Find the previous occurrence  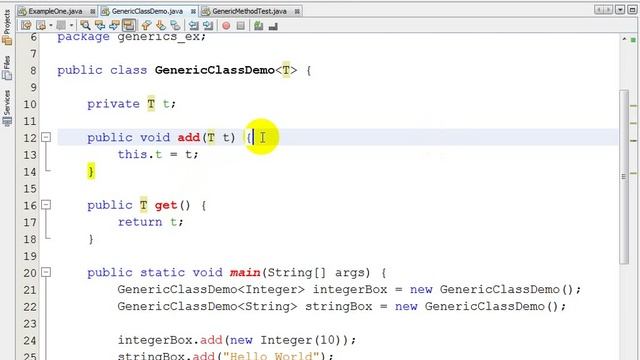(x=100, y=26)
